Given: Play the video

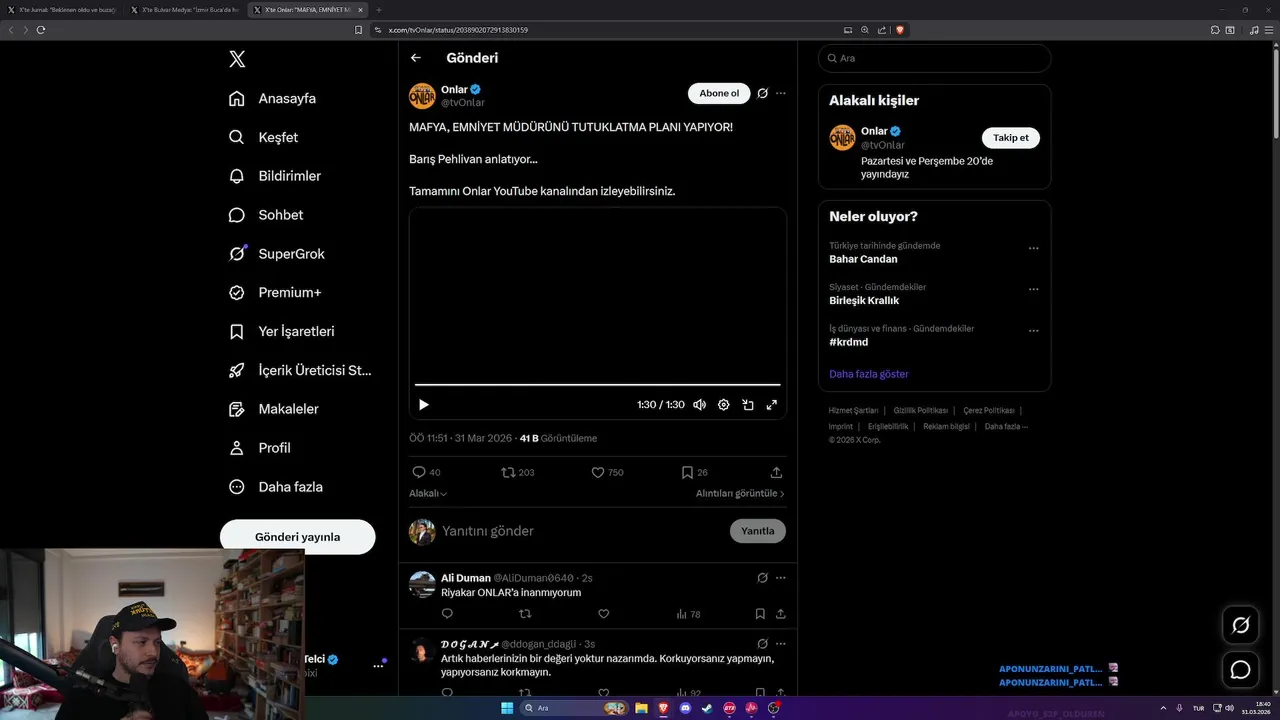Looking at the screenshot, I should tap(424, 405).
